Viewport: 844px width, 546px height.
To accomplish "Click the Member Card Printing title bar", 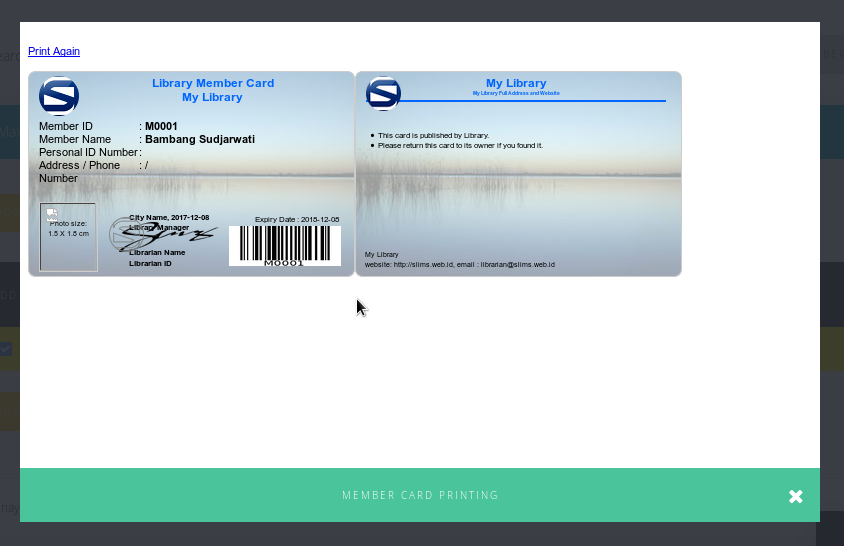I will (x=420, y=496).
